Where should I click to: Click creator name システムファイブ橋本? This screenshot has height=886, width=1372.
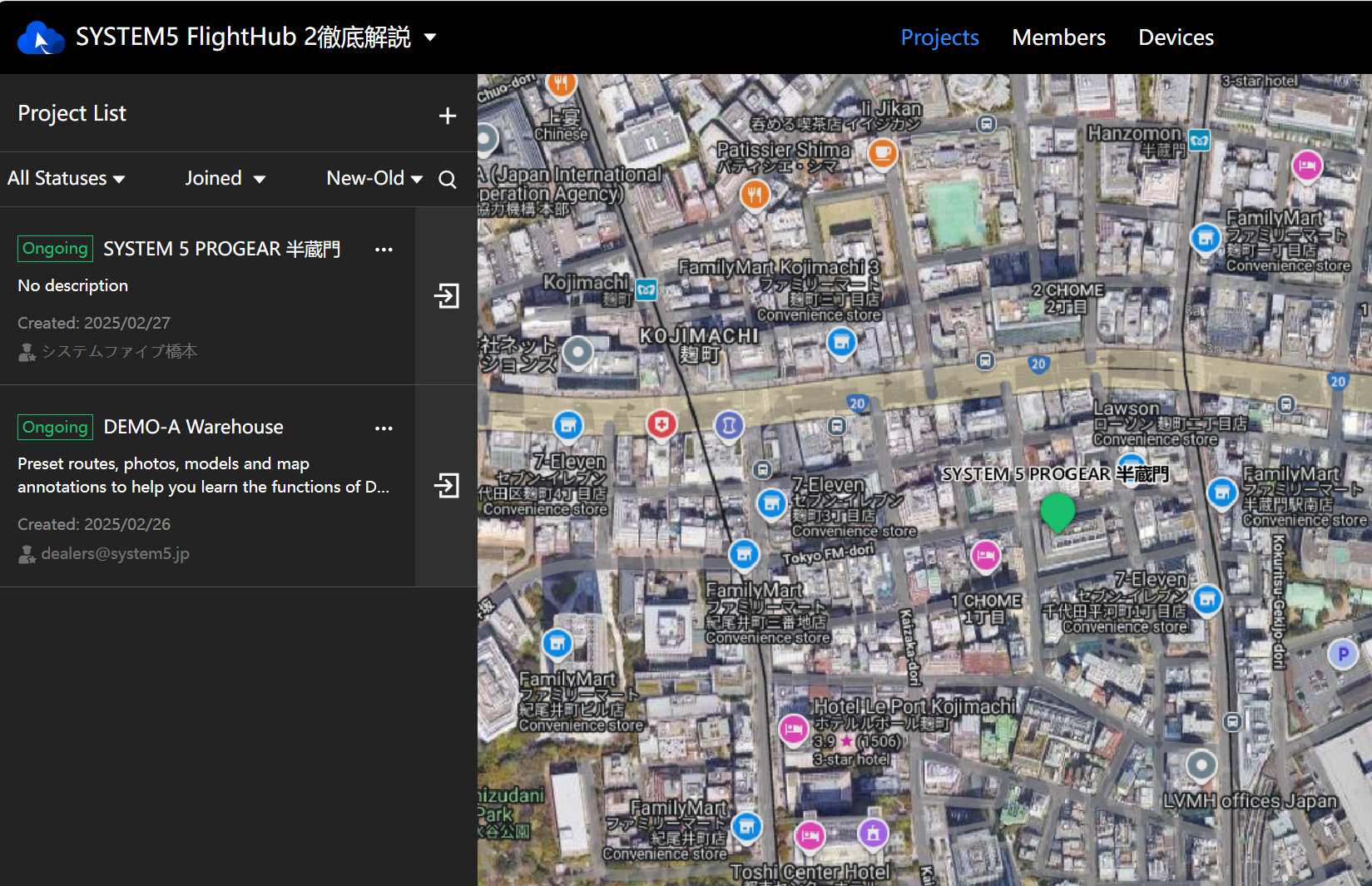click(119, 351)
